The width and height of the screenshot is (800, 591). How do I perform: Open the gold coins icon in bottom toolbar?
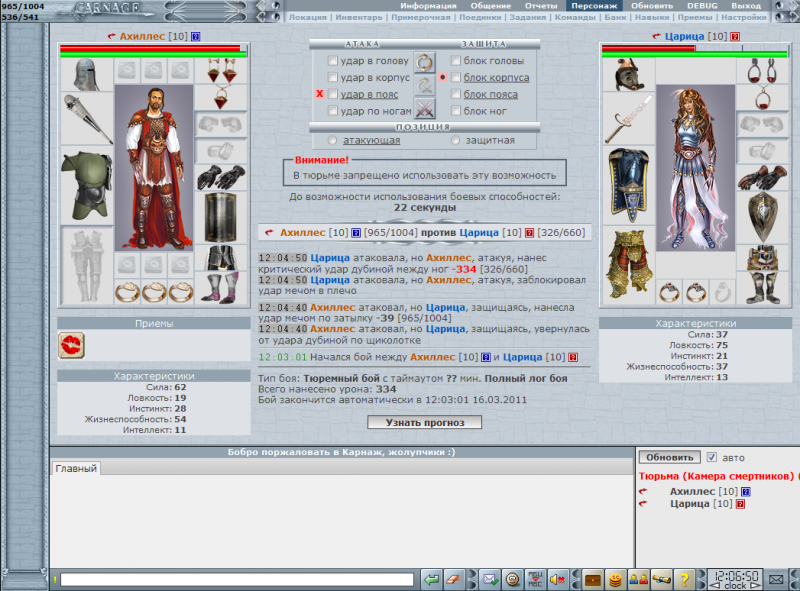[x=614, y=579]
